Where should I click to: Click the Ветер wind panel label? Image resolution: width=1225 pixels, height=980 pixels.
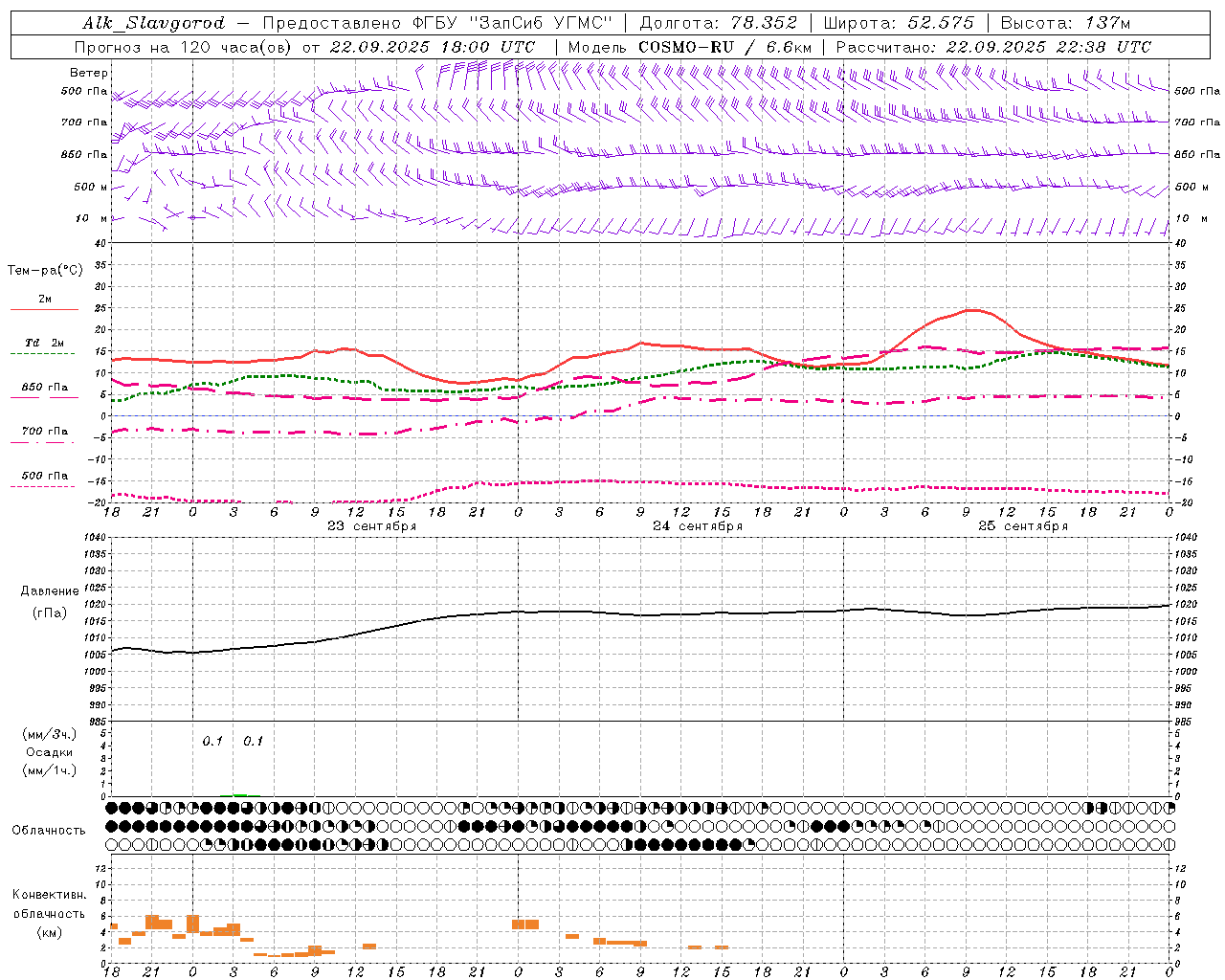(89, 73)
